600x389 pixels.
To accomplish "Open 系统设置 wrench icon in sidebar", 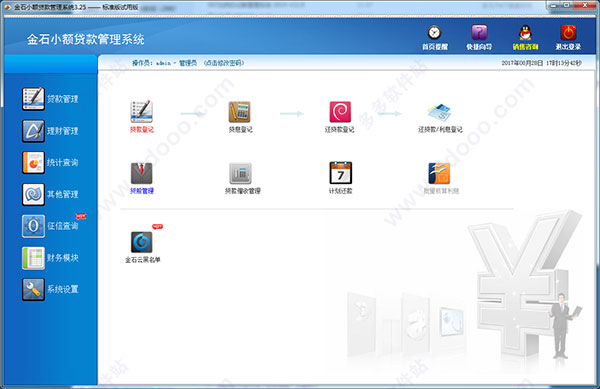I will tap(33, 290).
